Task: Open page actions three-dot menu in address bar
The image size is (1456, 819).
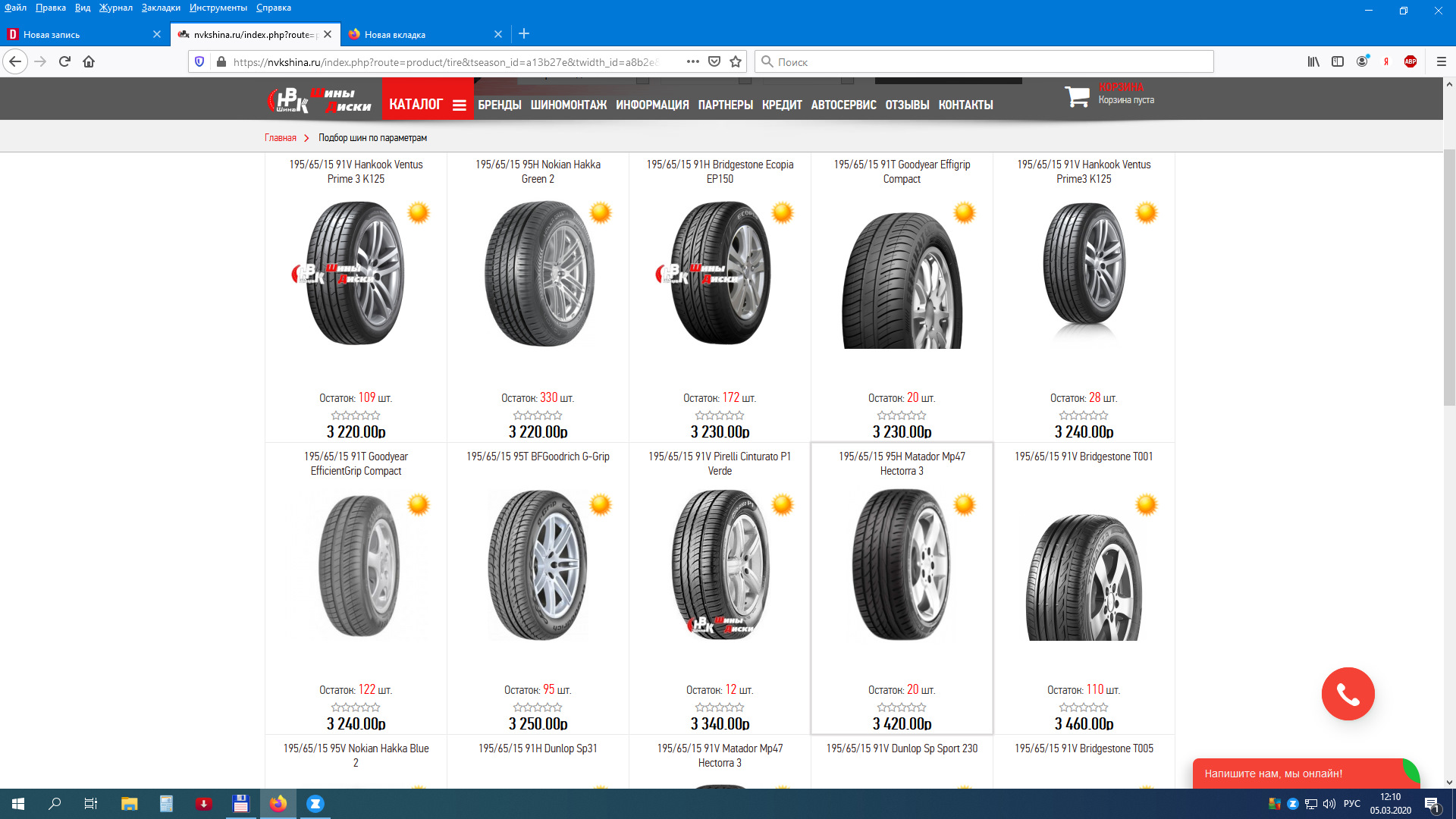Action: coord(693,61)
